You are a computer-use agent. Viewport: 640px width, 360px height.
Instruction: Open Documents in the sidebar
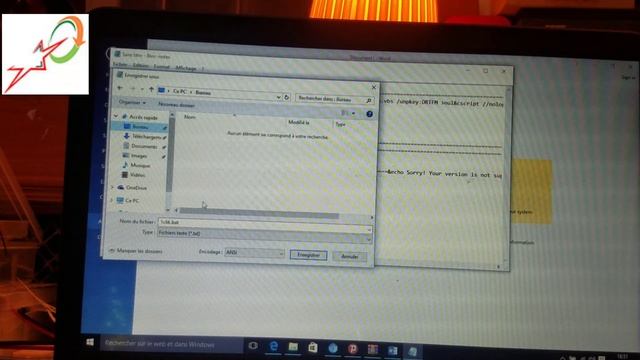144,146
